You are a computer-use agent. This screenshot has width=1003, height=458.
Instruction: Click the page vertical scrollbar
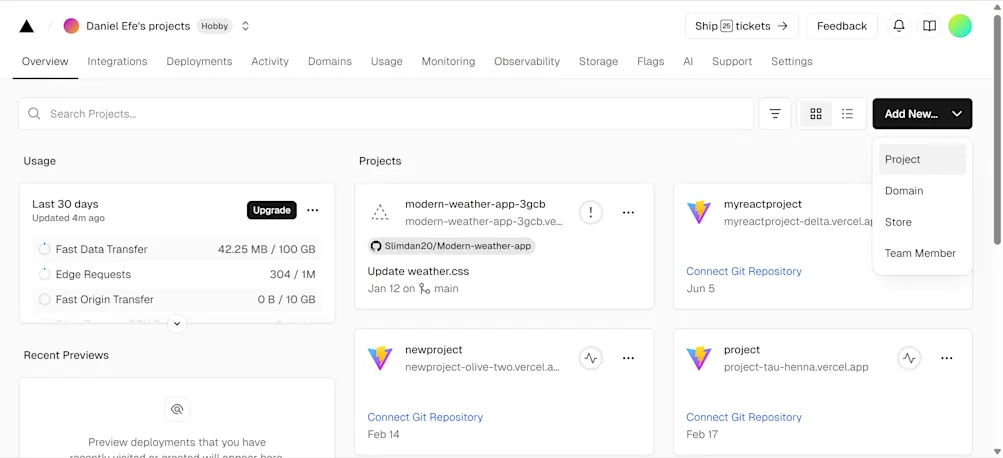[997, 129]
